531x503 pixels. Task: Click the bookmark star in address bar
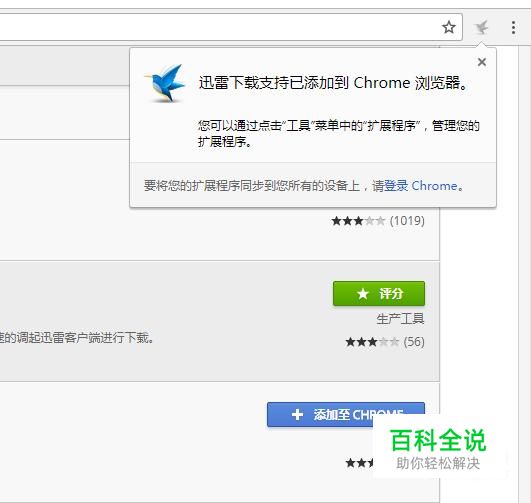point(449,27)
